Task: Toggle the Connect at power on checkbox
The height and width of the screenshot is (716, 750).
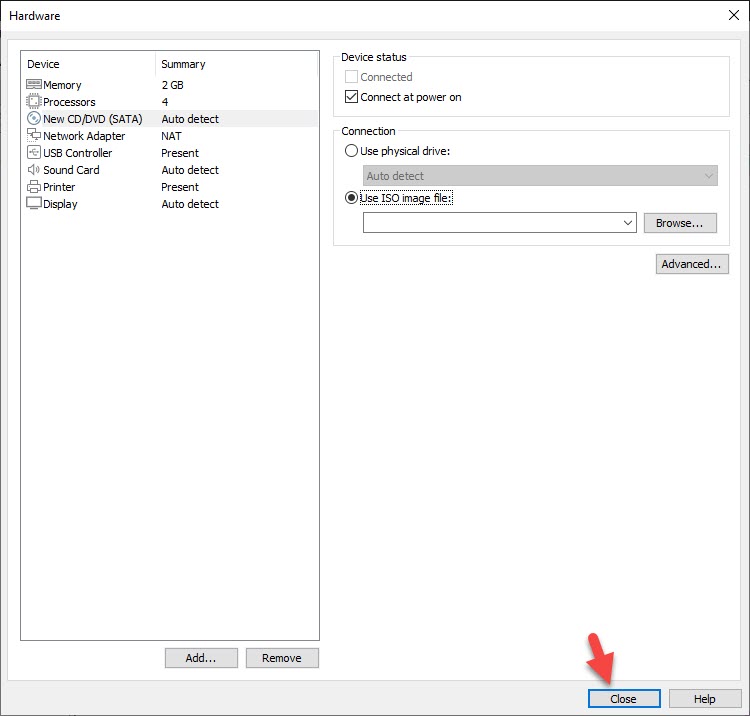Action: click(x=351, y=98)
